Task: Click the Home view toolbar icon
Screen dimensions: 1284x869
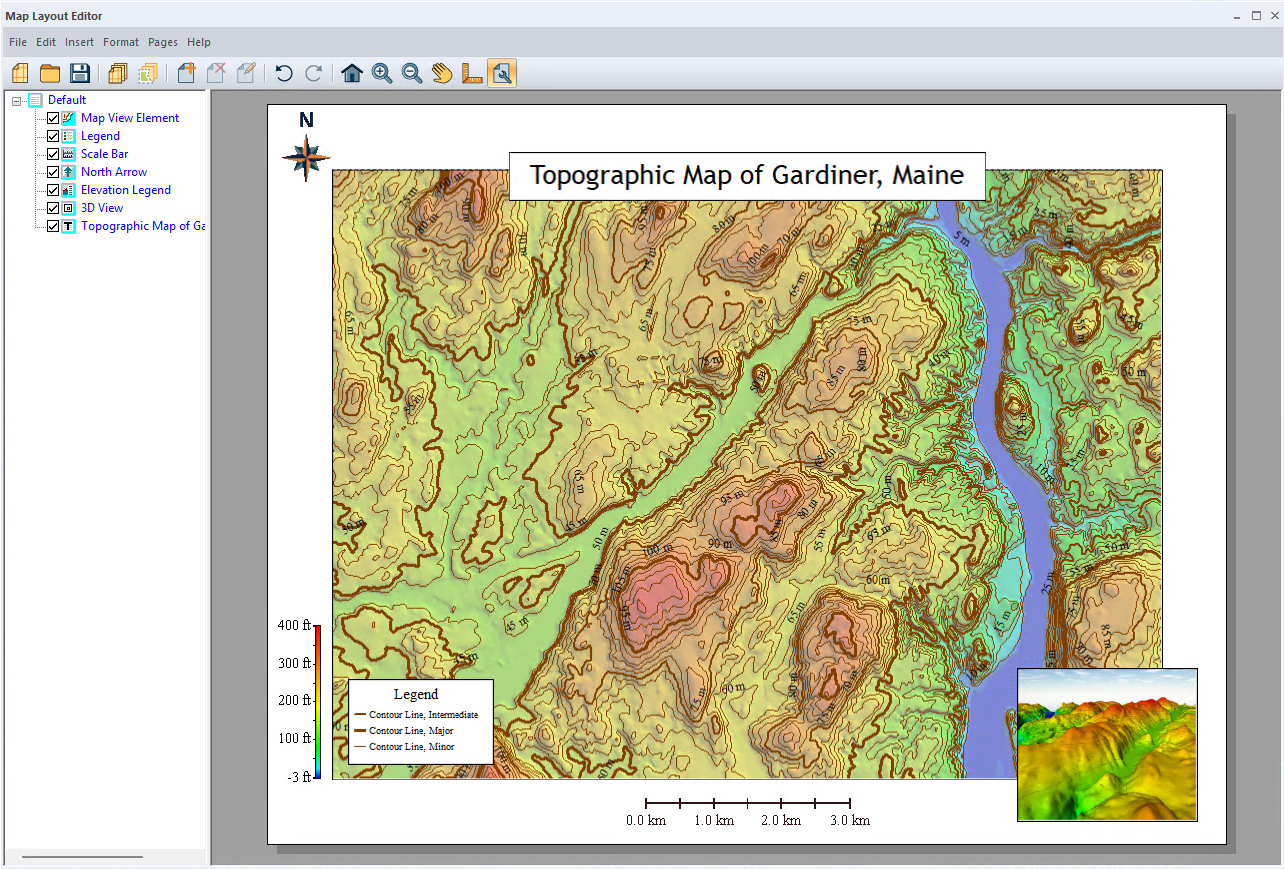Action: tap(352, 73)
